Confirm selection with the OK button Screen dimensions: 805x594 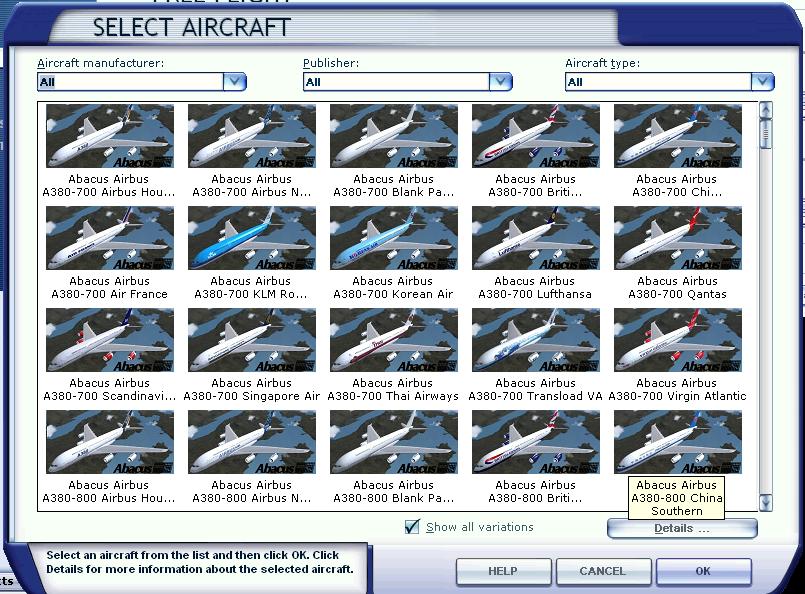point(703,571)
